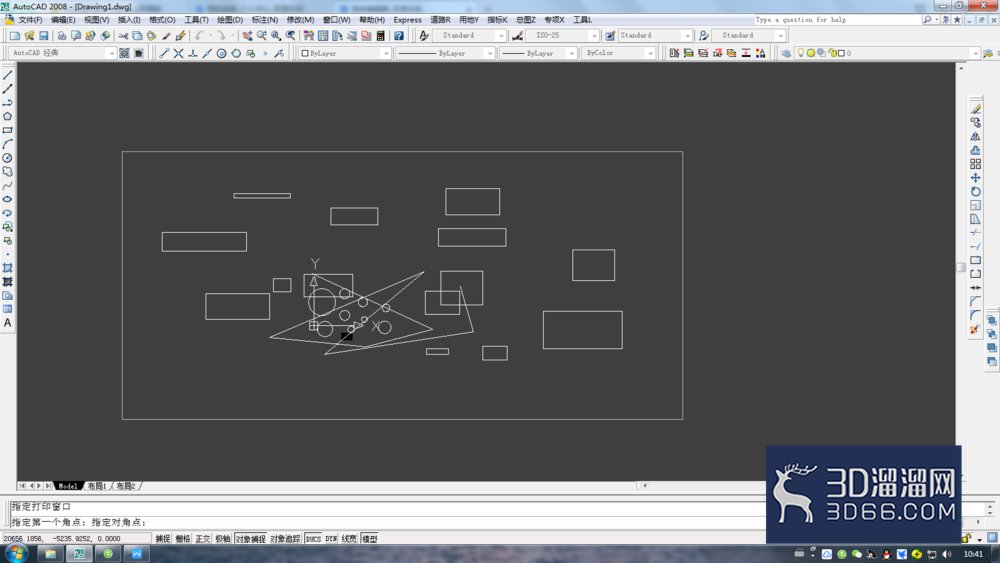Save drawing with the floppy disk icon
This screenshot has height=563, width=1000.
point(44,36)
